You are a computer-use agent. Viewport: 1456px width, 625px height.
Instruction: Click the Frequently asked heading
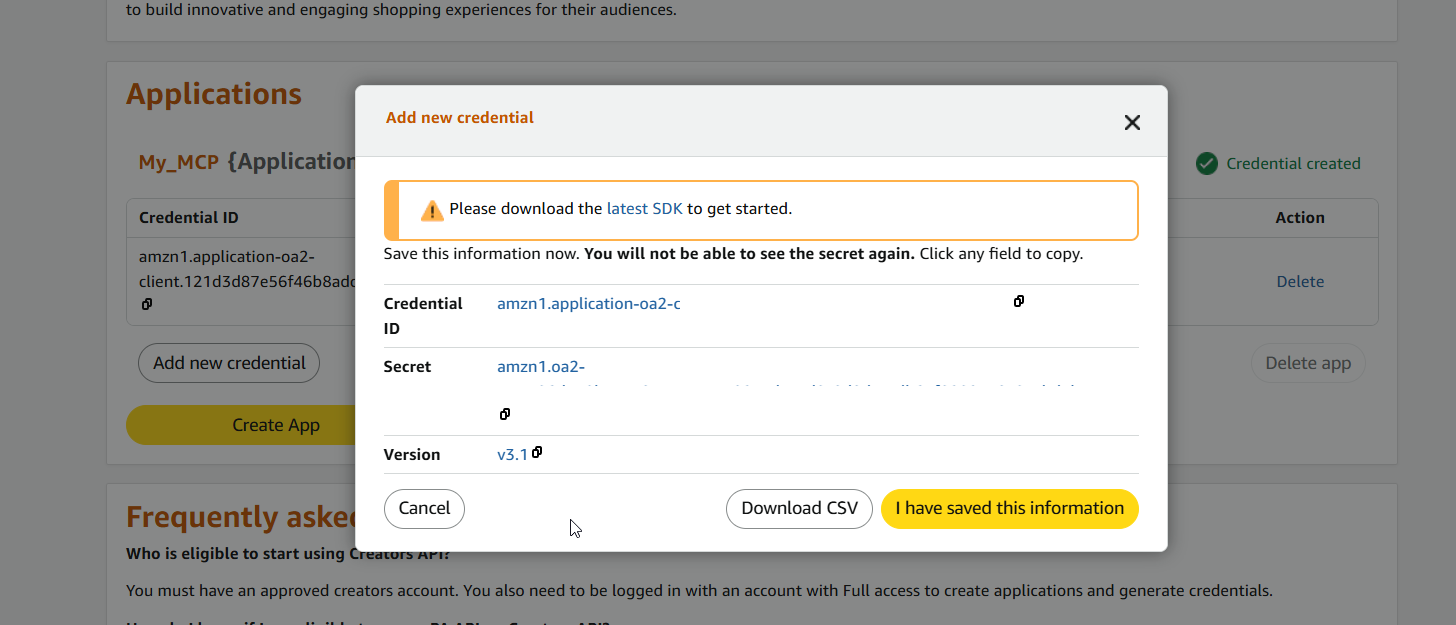[x=241, y=517]
